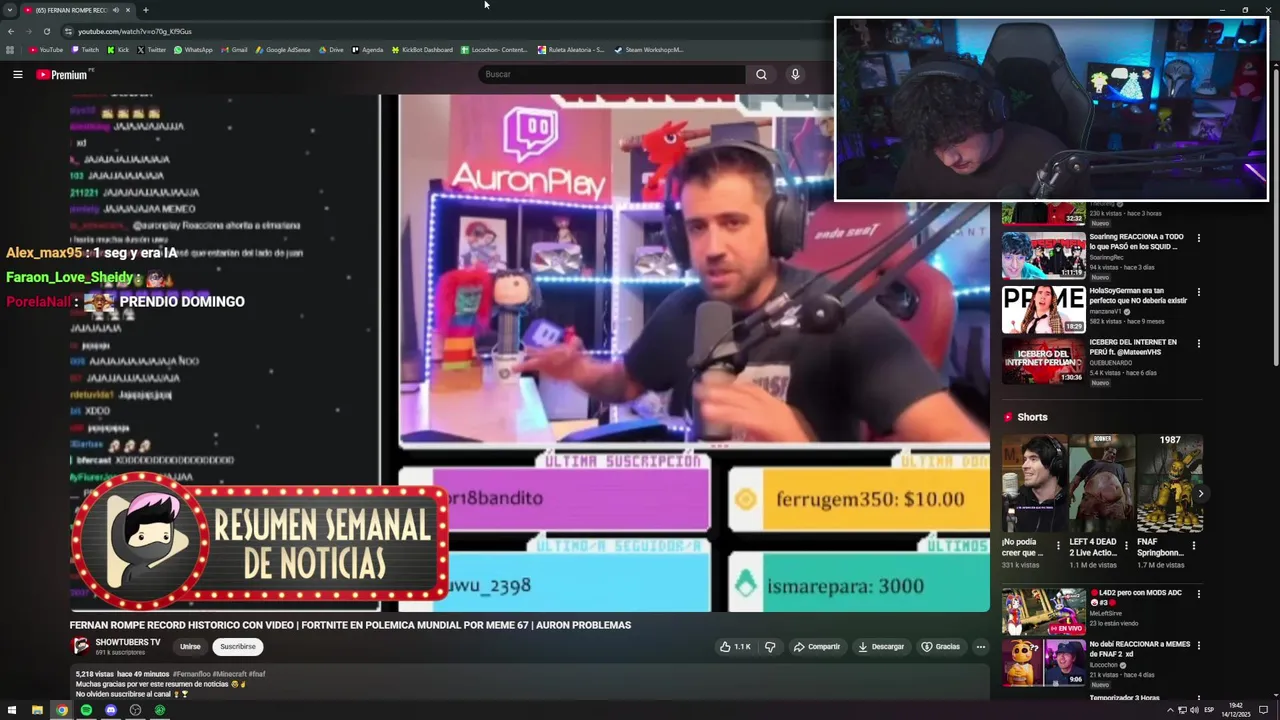Click the search magnifier button
The width and height of the screenshot is (1280, 720).
pos(761,74)
